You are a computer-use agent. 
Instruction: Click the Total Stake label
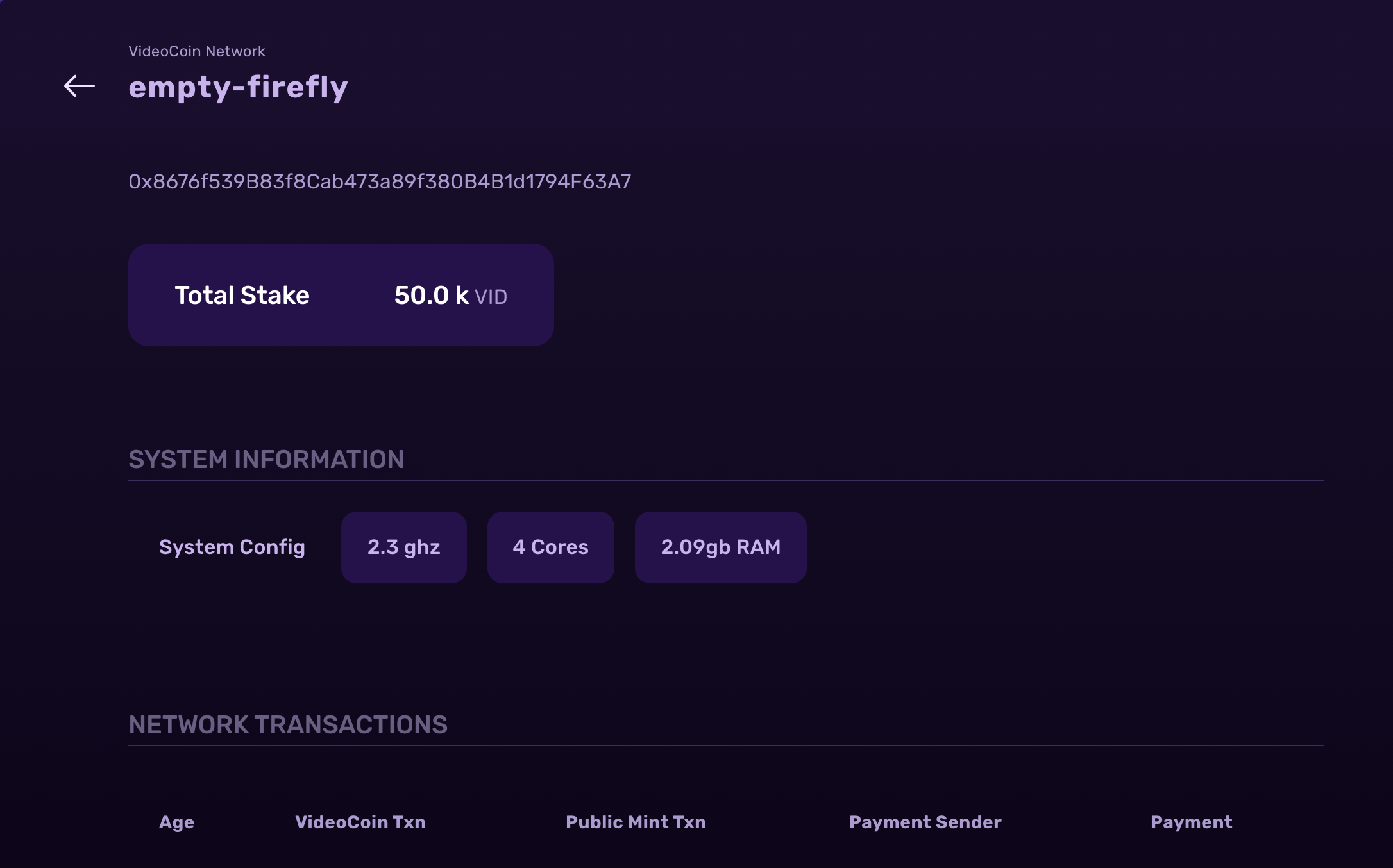(242, 296)
